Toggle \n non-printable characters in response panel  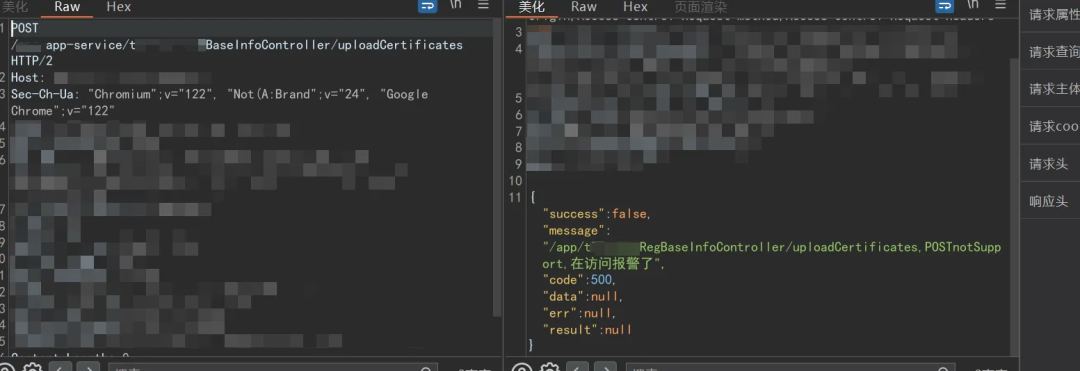[973, 6]
